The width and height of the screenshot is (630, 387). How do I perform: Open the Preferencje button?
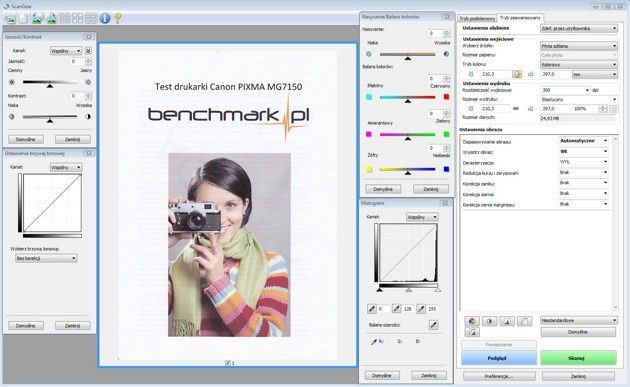[499, 376]
